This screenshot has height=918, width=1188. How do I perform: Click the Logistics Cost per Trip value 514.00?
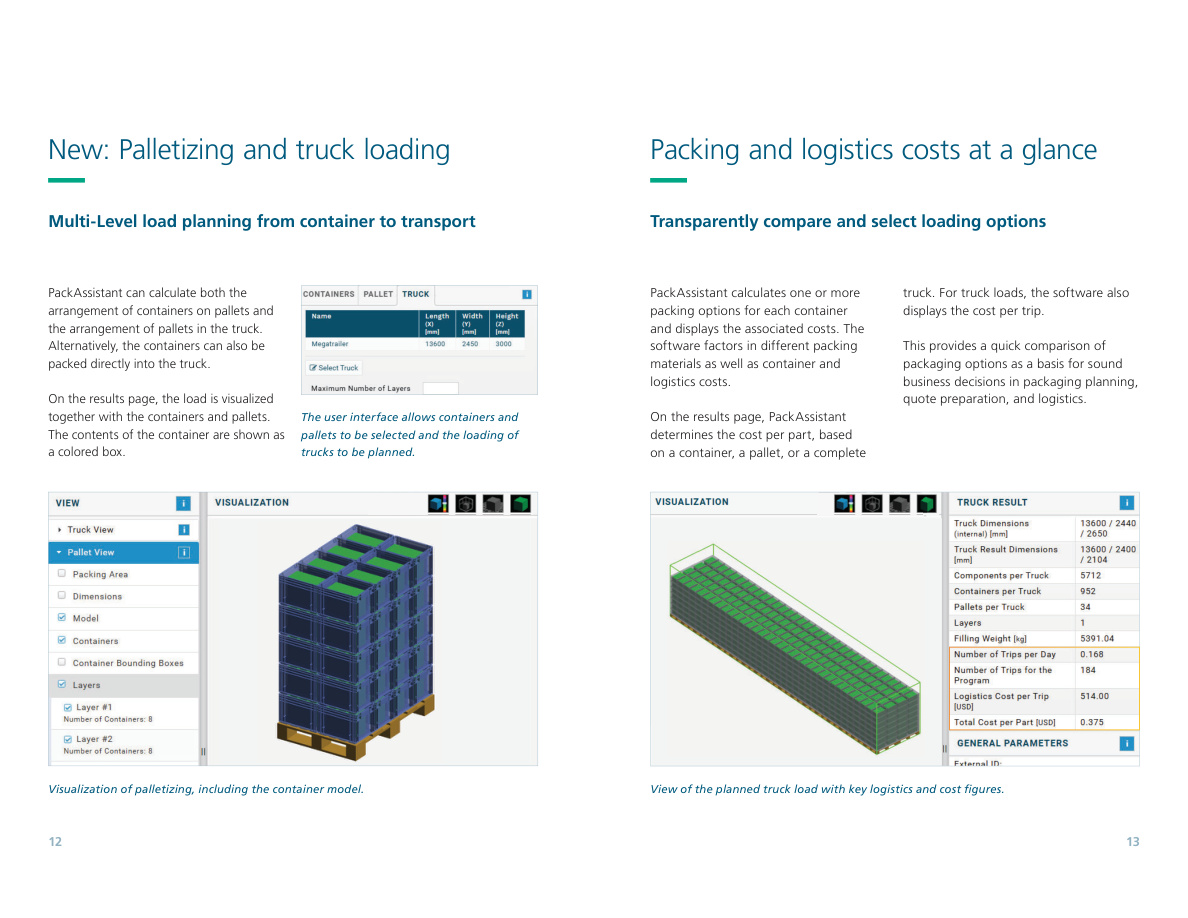1095,696
